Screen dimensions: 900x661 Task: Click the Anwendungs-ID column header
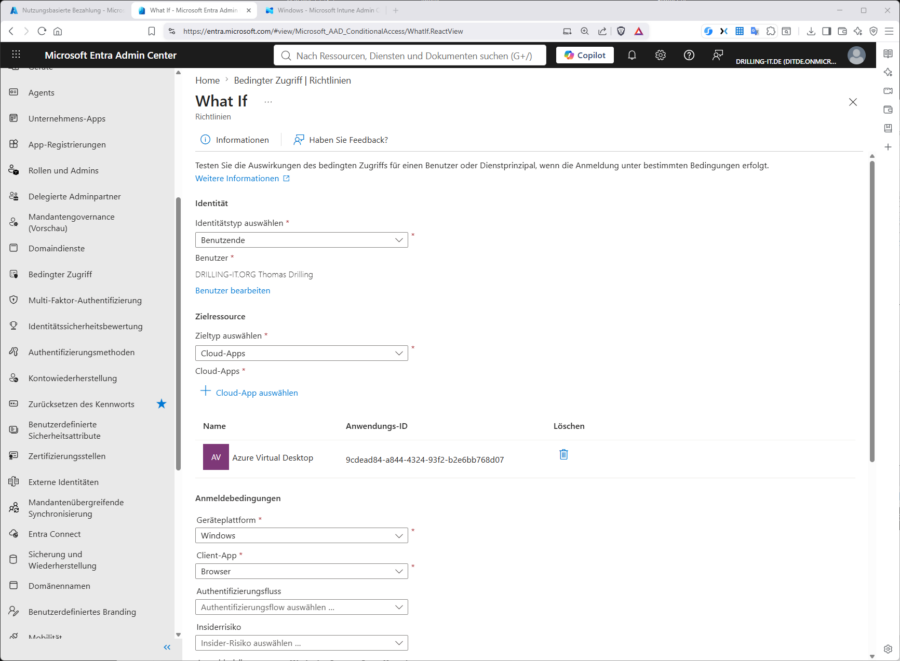coord(377,426)
